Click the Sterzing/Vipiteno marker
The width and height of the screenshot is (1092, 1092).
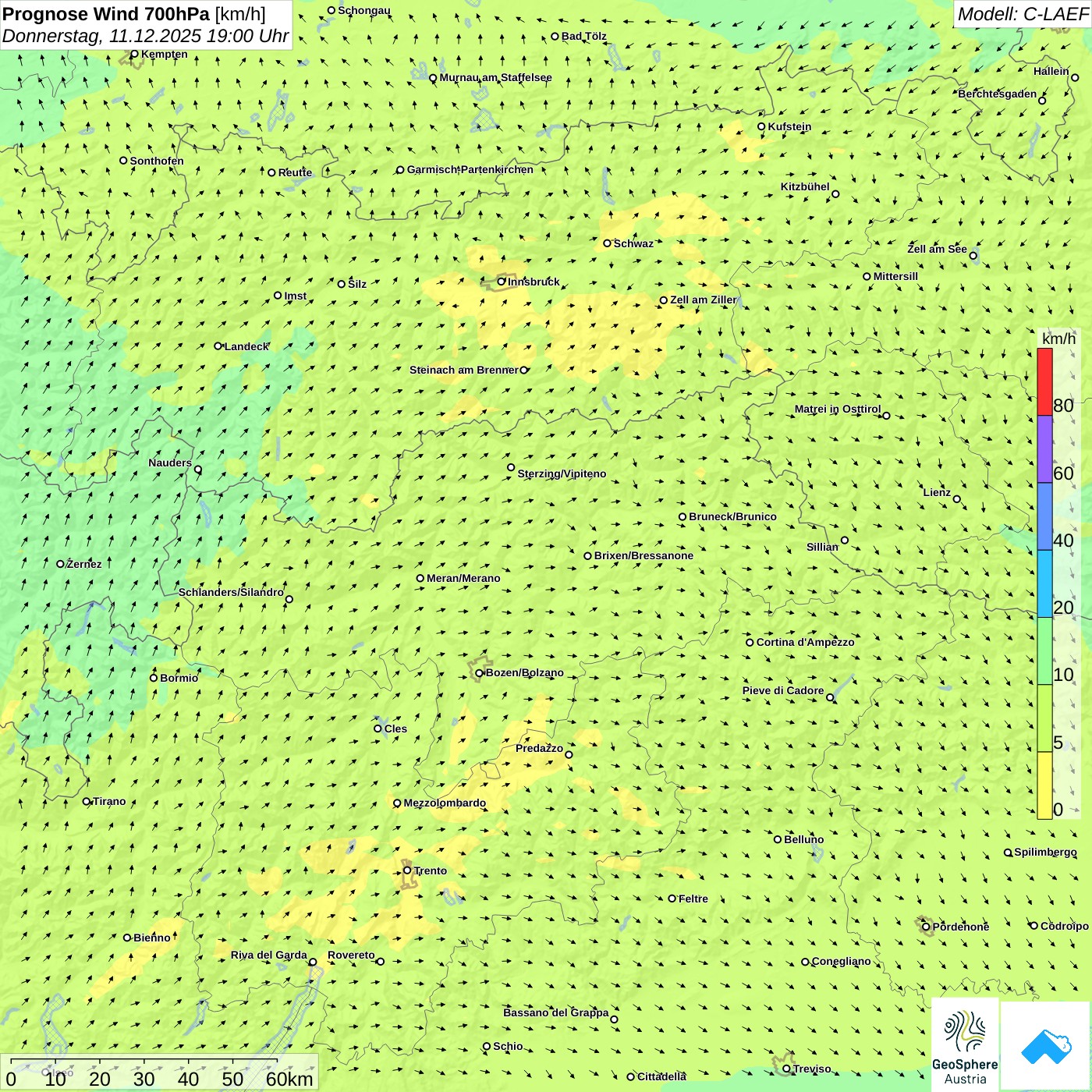click(511, 468)
